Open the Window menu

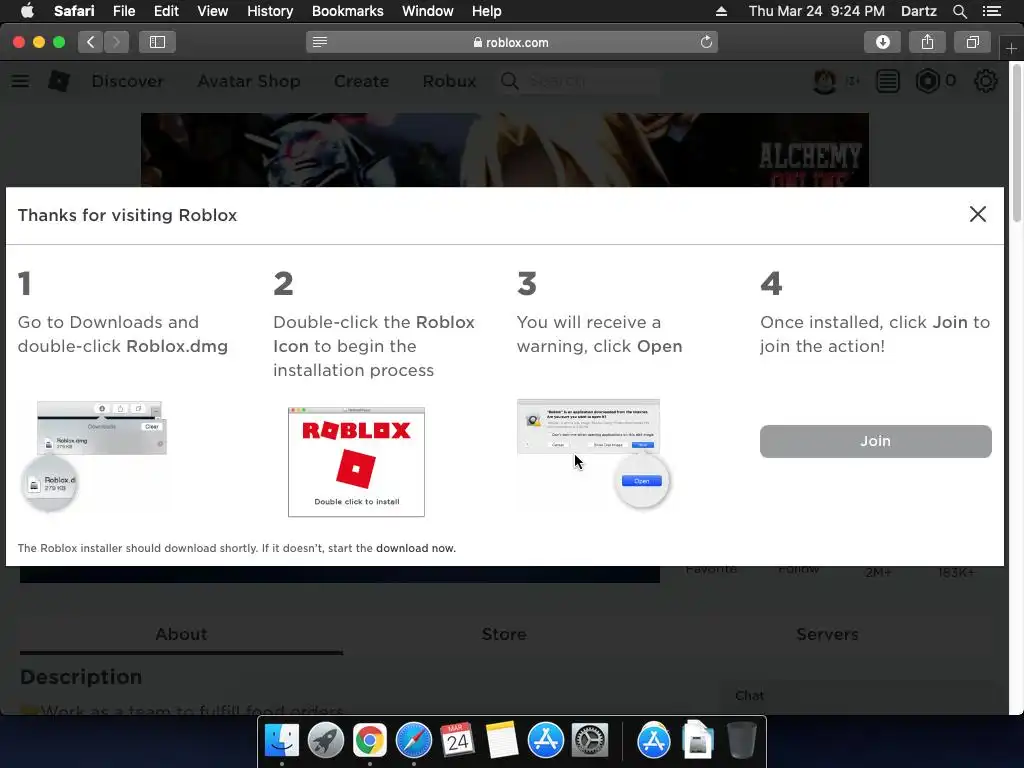click(x=427, y=11)
